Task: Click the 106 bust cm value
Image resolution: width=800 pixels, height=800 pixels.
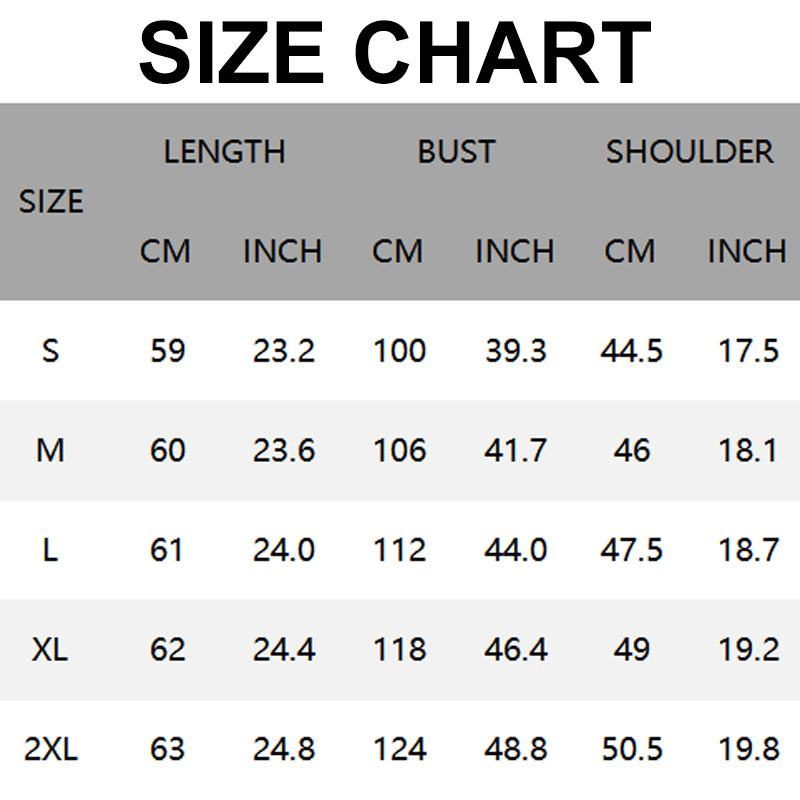Action: tap(399, 451)
